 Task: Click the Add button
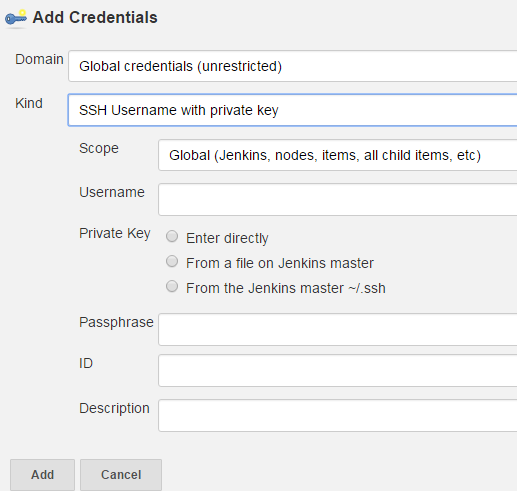coord(42,475)
